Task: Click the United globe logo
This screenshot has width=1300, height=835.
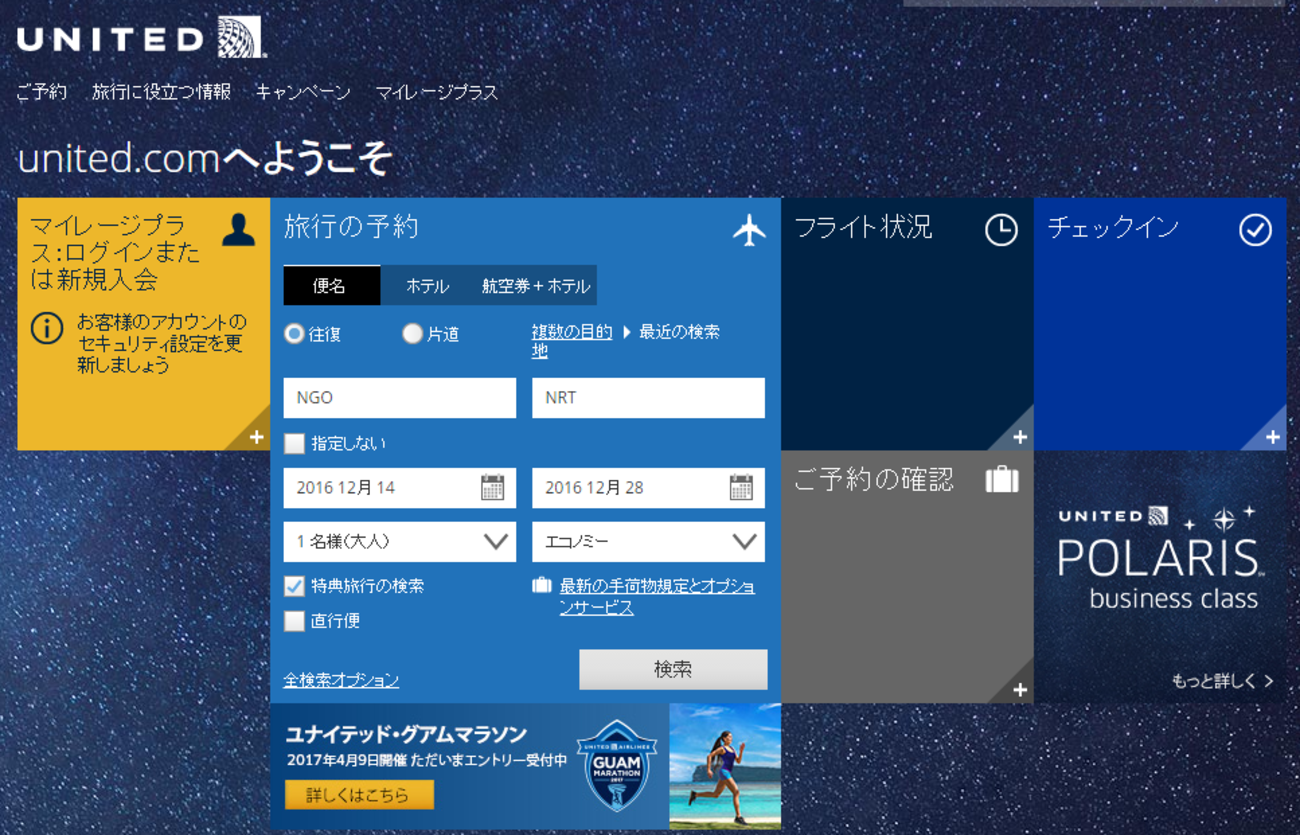Action: coord(241,37)
